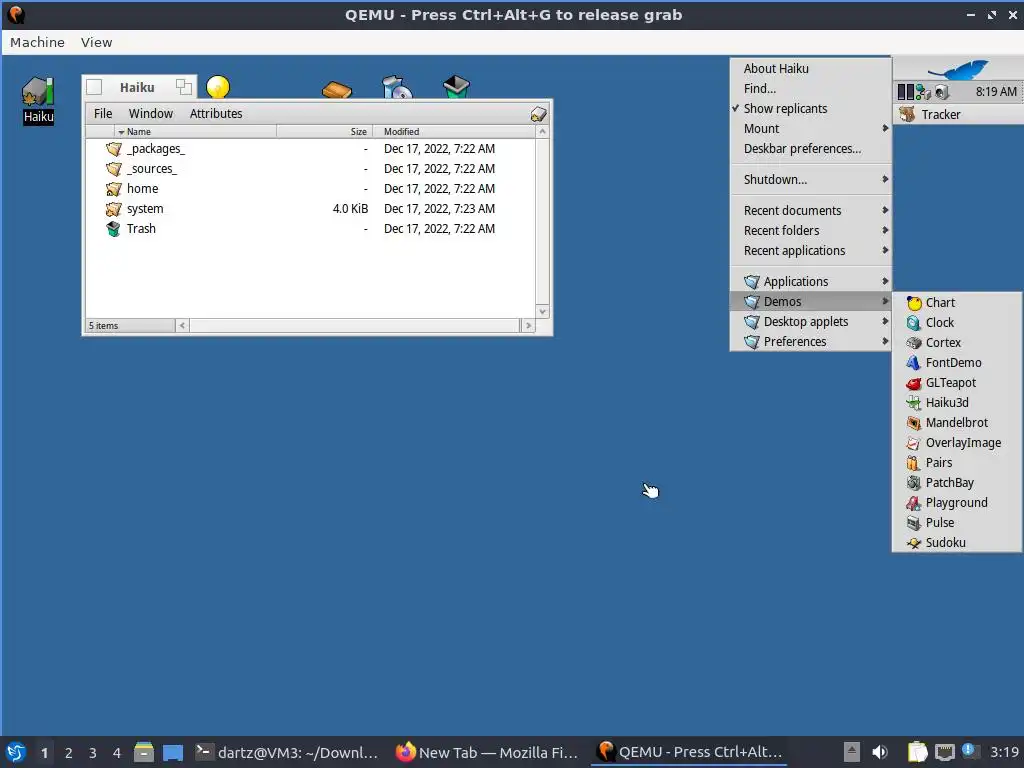The image size is (1024, 768).
Task: Open QEMU View menu
Action: (97, 42)
